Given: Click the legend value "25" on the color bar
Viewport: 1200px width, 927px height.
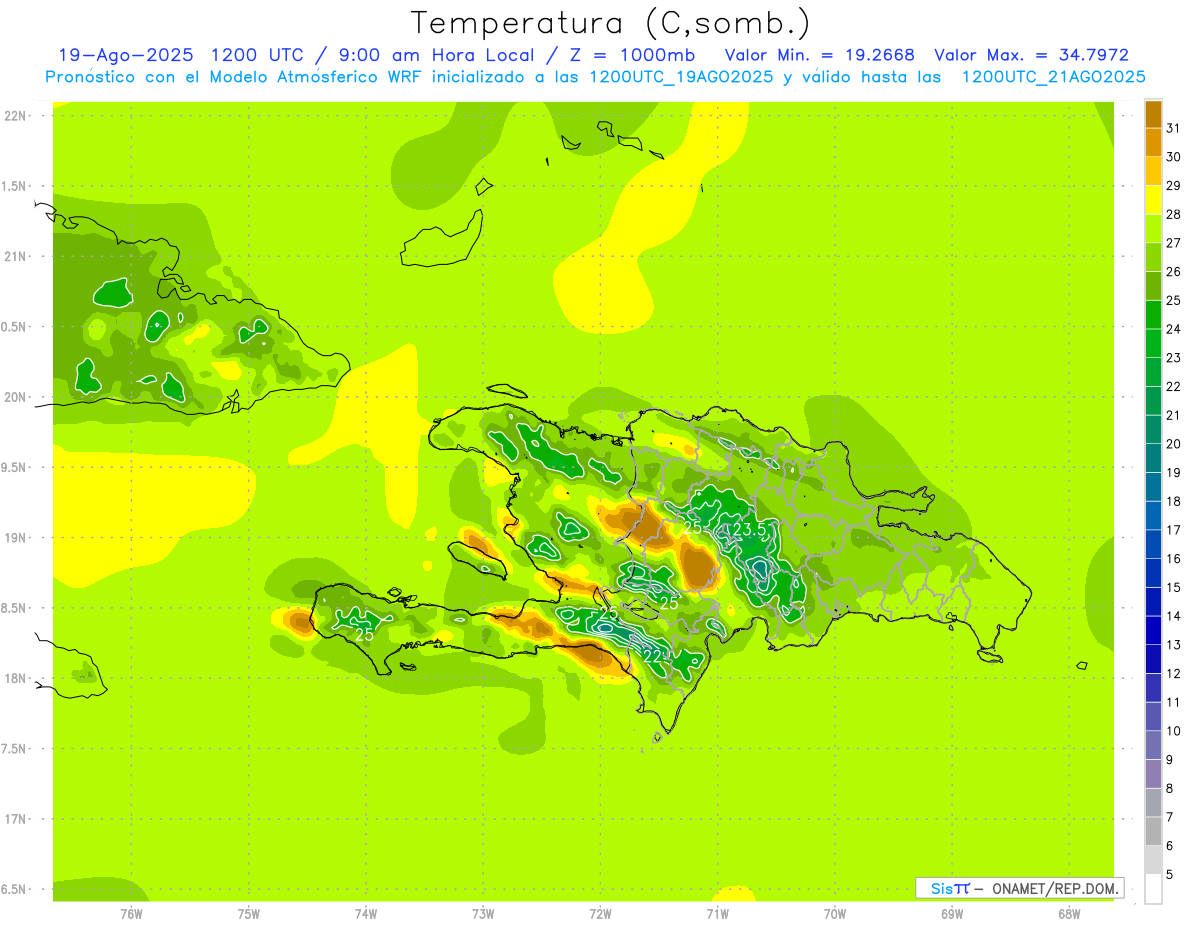Looking at the screenshot, I should point(1173,300).
